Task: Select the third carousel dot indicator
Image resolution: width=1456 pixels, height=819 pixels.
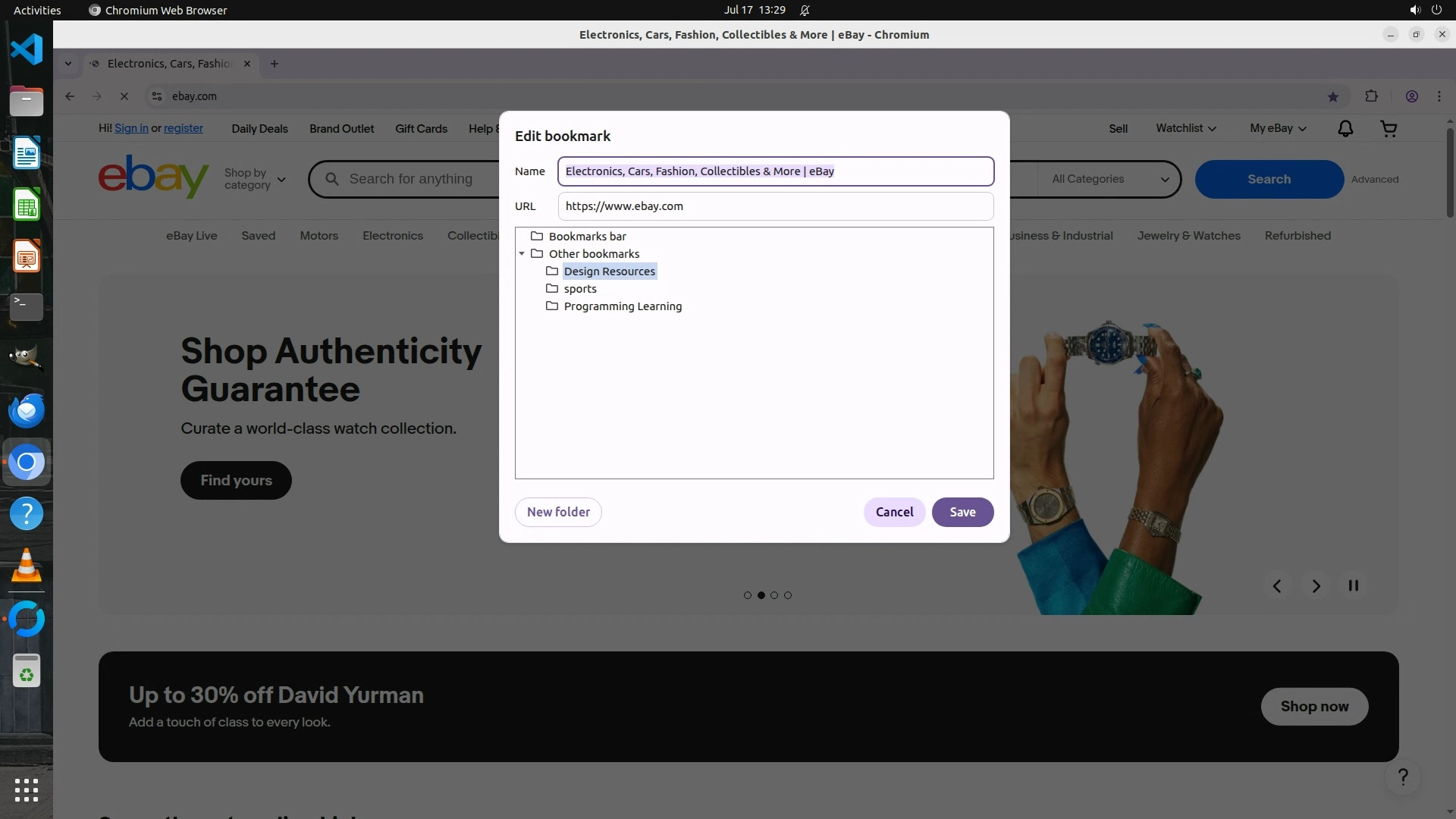Action: click(x=774, y=595)
